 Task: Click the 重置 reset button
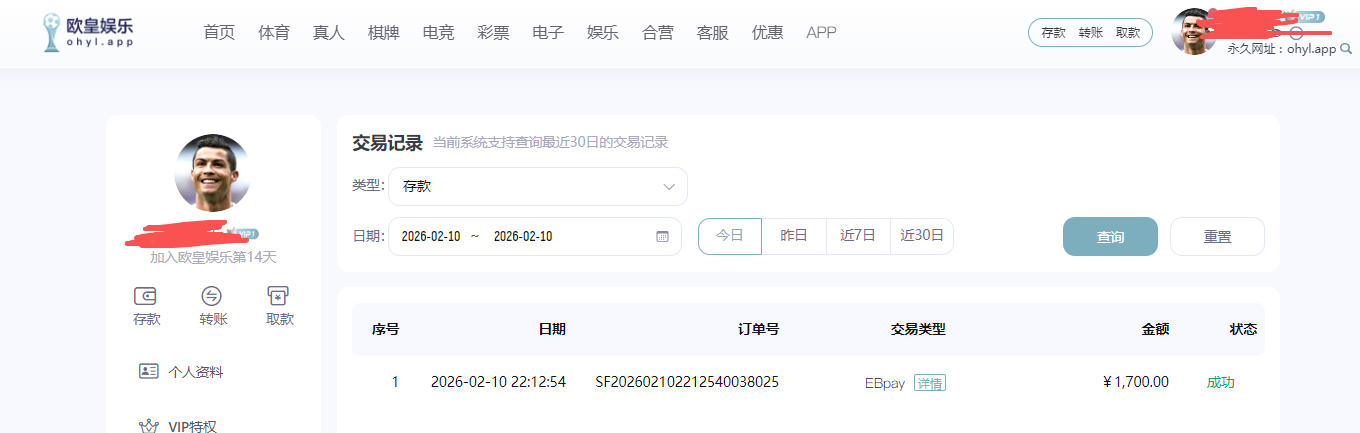[x=1217, y=237]
